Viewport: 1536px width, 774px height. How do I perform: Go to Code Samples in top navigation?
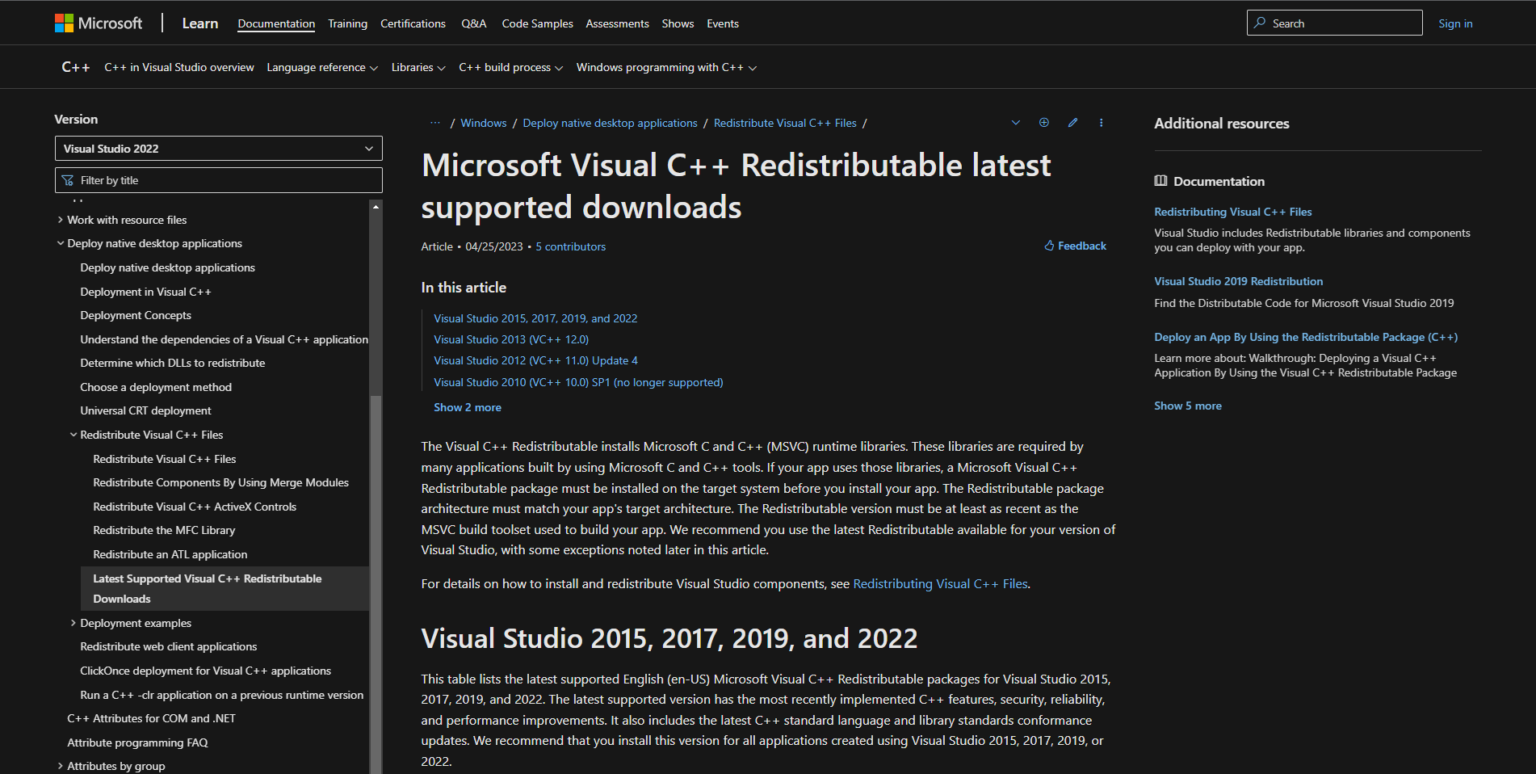[537, 24]
